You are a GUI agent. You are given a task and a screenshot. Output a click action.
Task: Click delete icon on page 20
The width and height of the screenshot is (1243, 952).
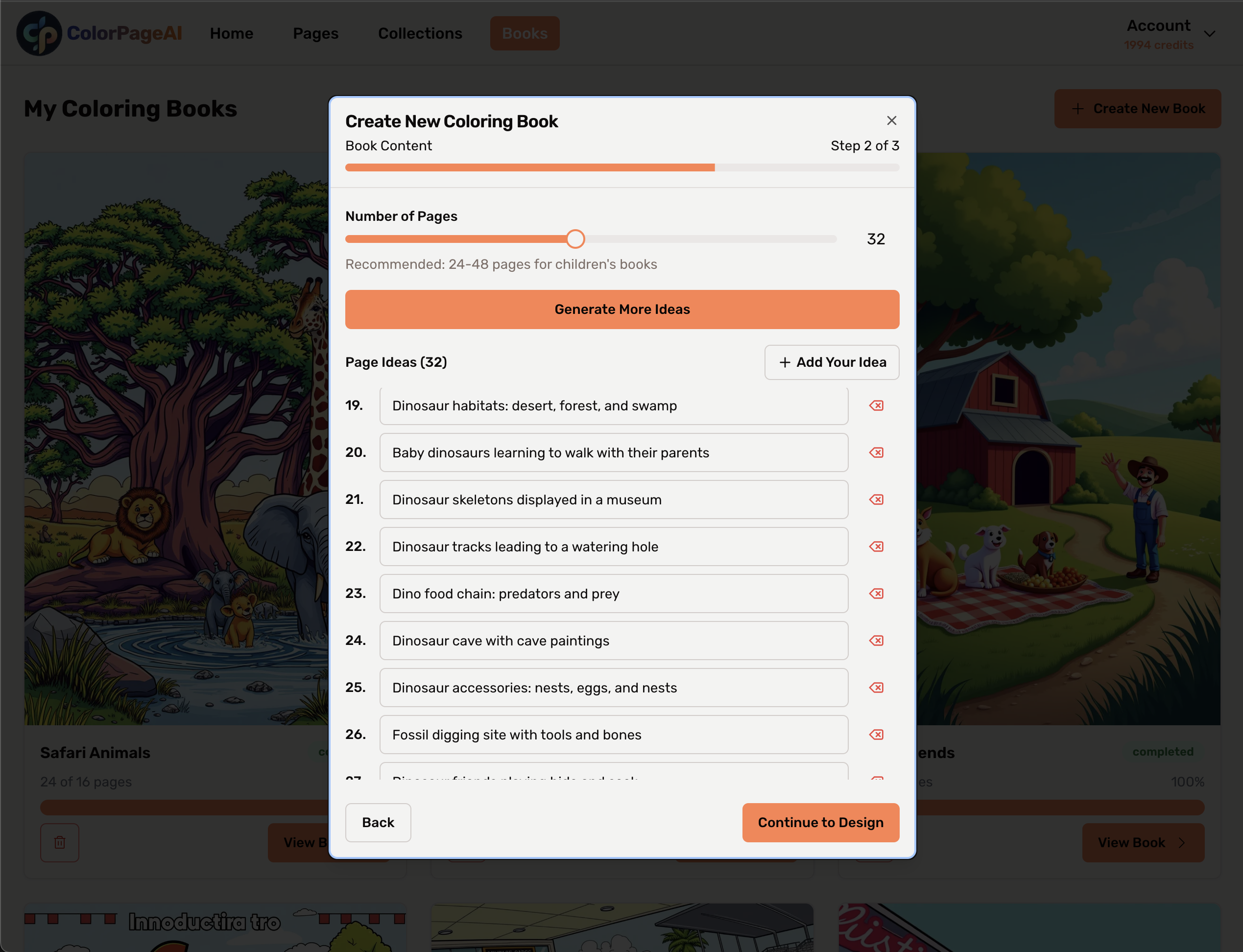tap(876, 452)
